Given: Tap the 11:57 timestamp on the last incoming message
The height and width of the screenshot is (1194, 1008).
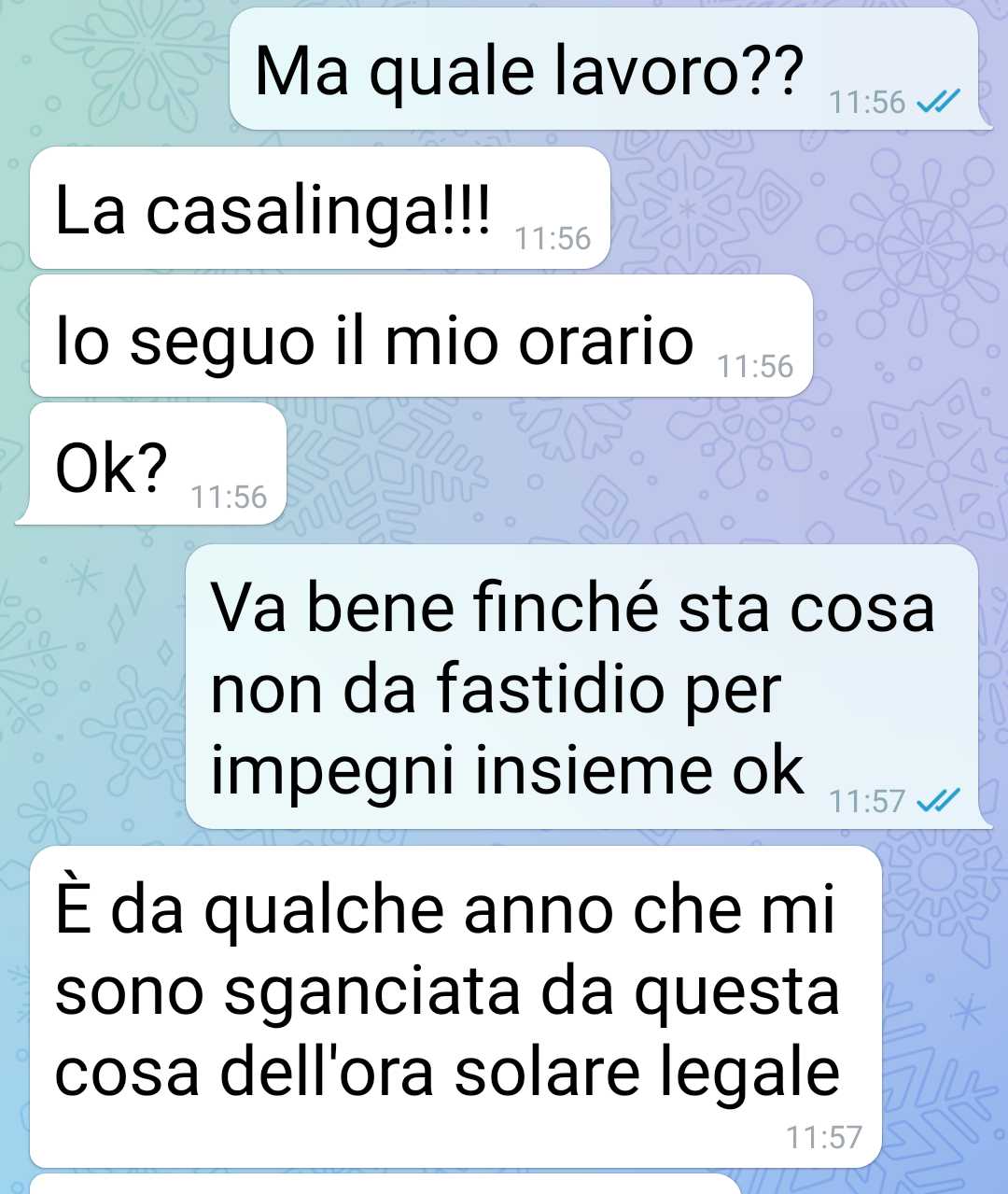Looking at the screenshot, I should (824, 1137).
